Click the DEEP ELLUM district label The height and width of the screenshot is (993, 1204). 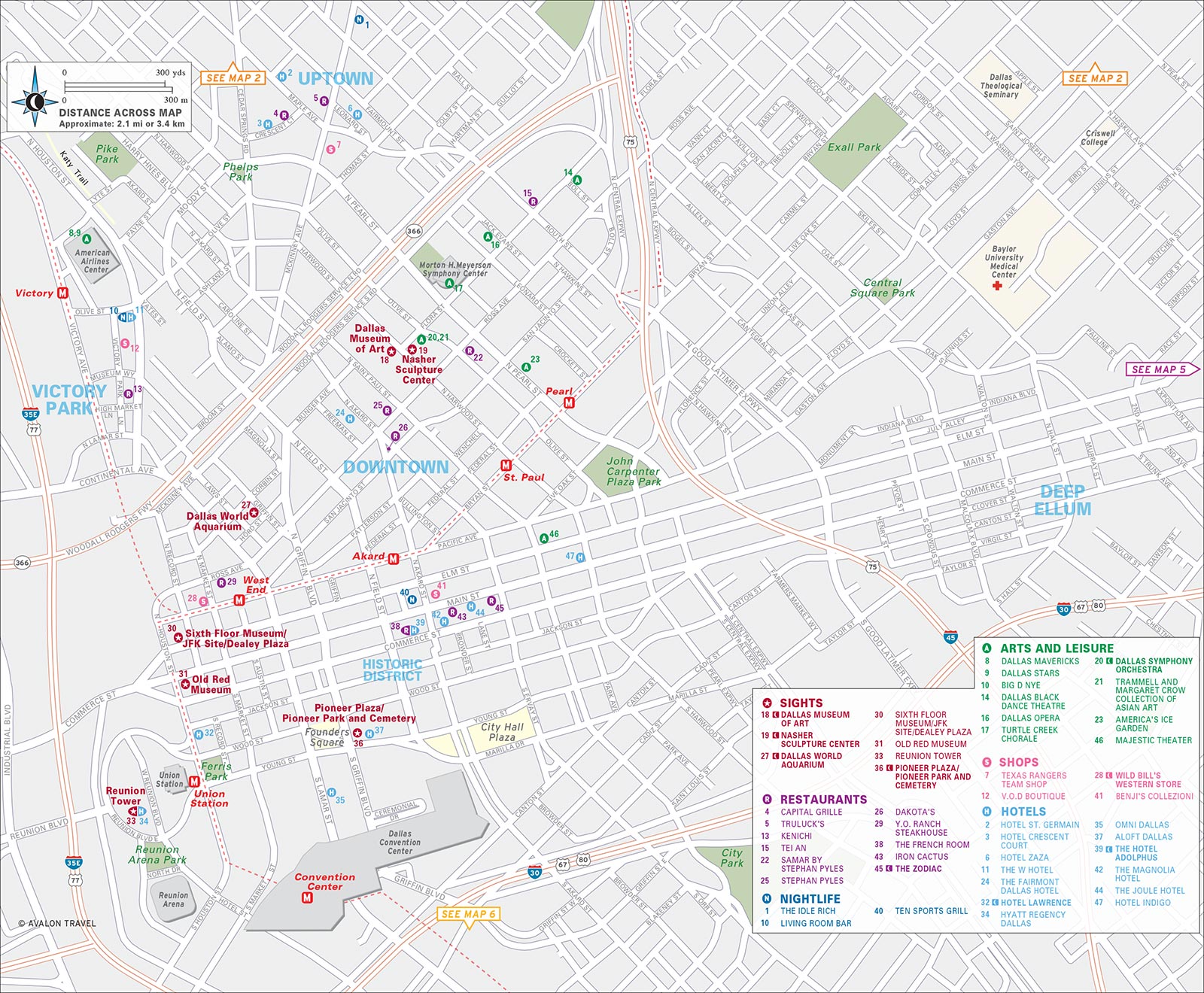click(x=1063, y=500)
